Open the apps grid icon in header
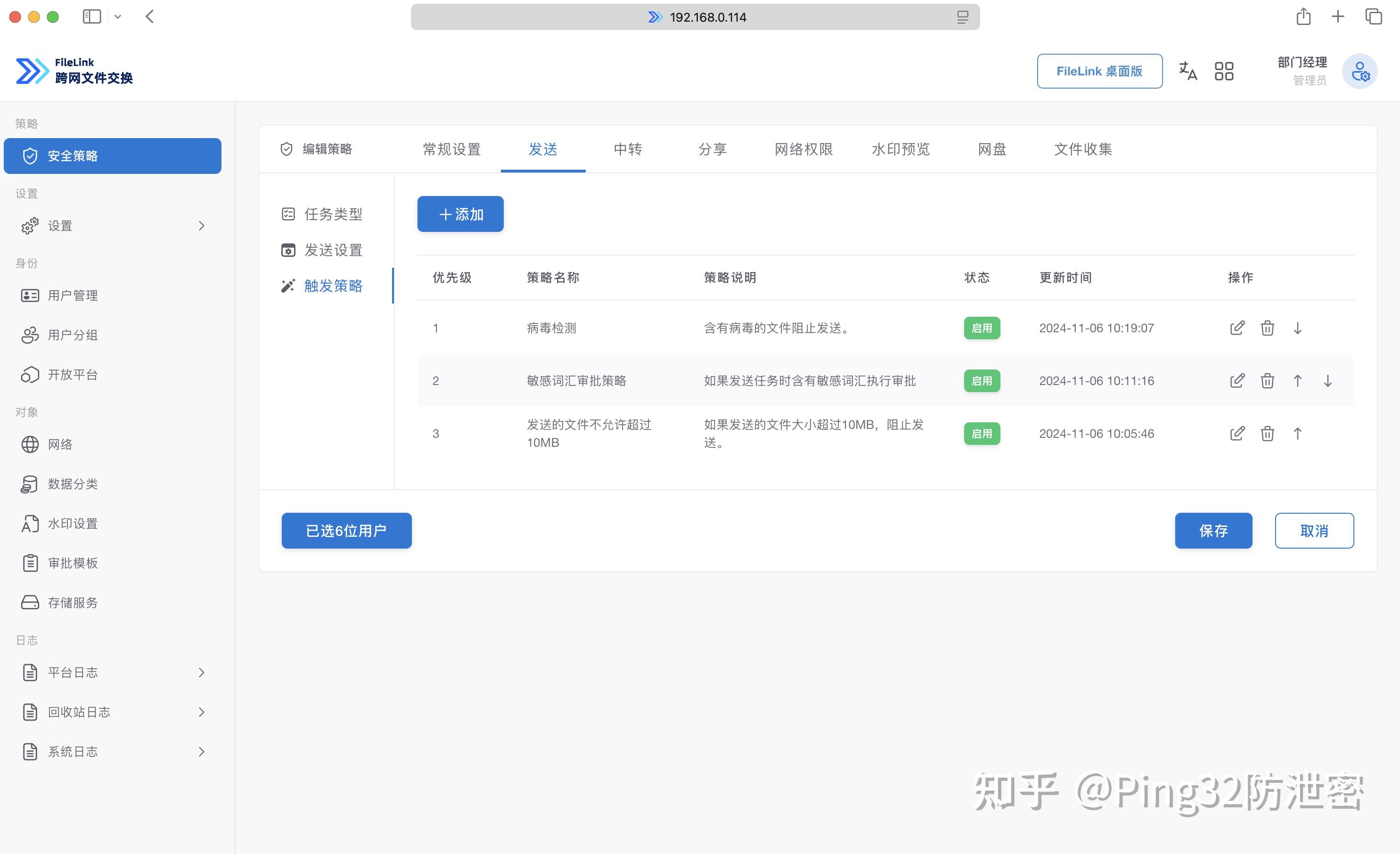 pyautogui.click(x=1224, y=71)
